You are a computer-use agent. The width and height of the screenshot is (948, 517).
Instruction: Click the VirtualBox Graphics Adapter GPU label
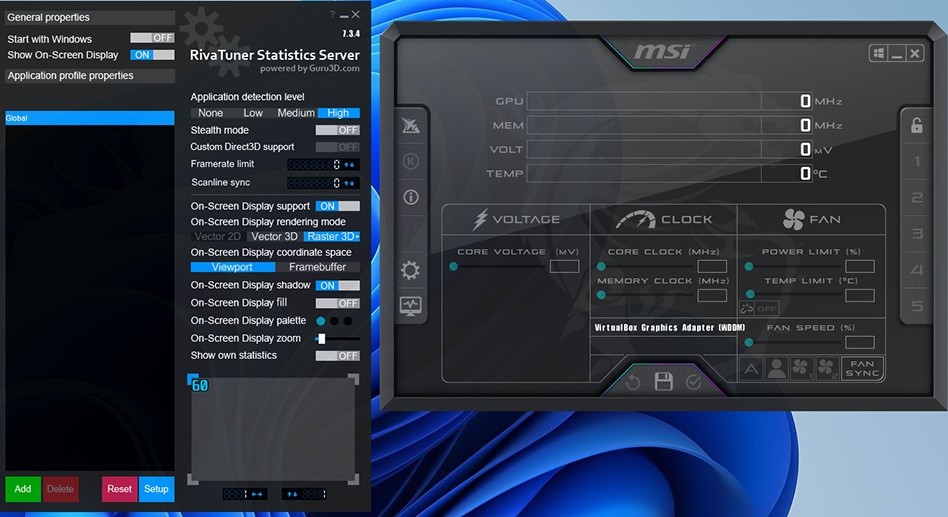click(669, 328)
